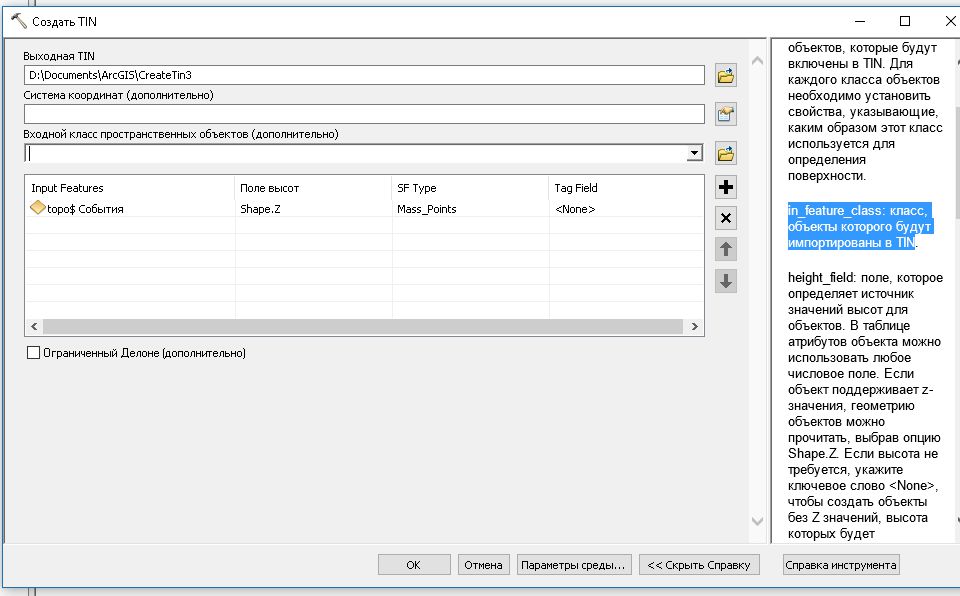Click the output TIN path field
This screenshot has width=960, height=596.
(x=364, y=75)
